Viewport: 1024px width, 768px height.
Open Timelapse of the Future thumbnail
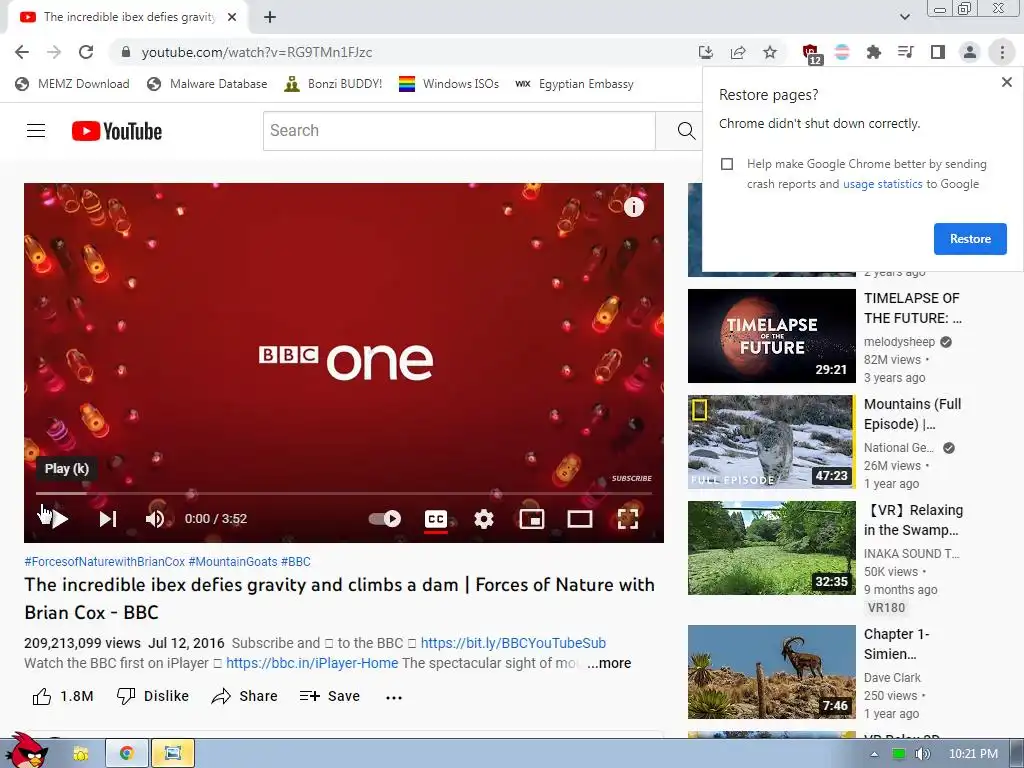click(771, 336)
